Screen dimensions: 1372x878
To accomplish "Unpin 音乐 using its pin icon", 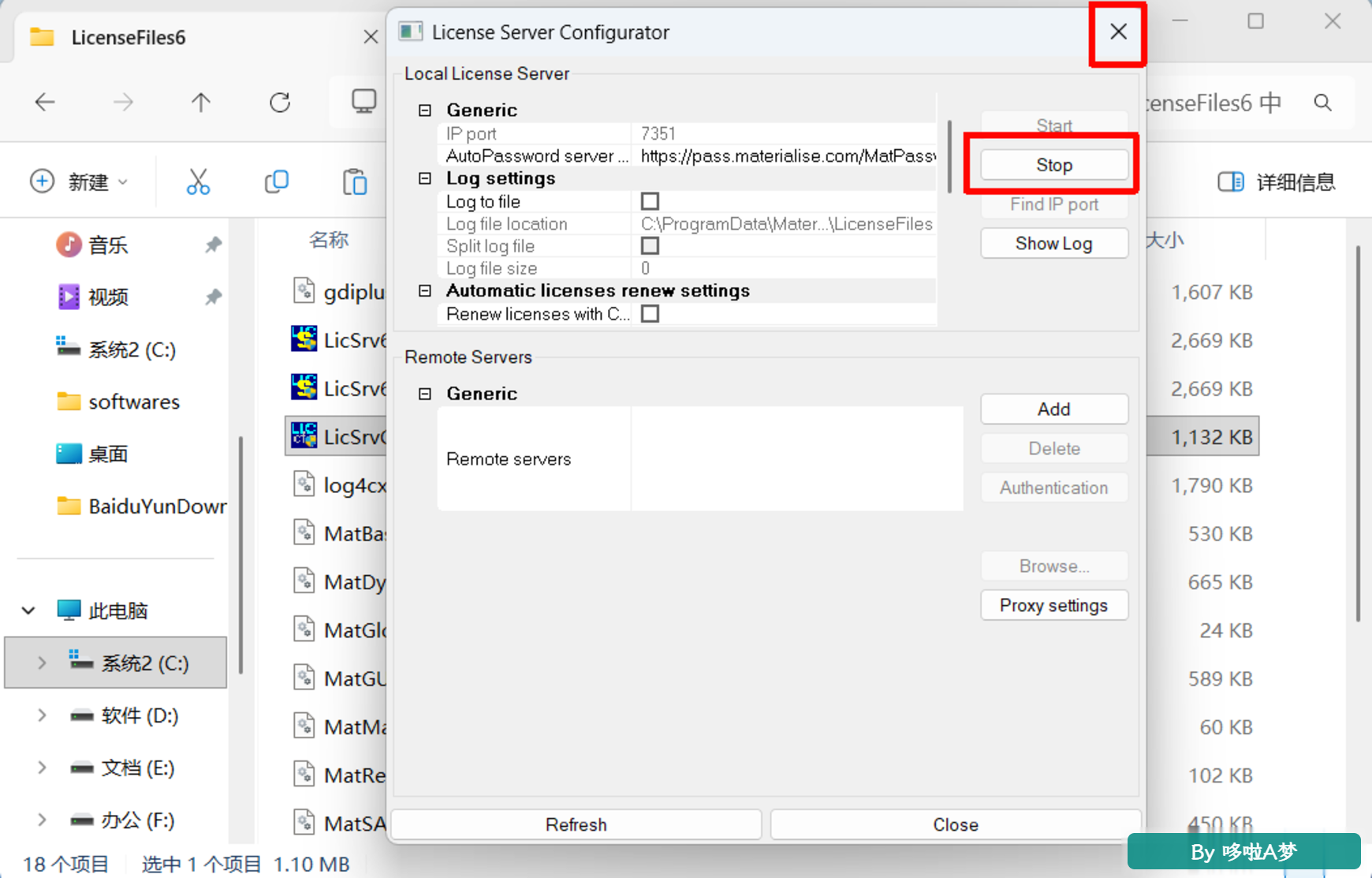I will [213, 245].
